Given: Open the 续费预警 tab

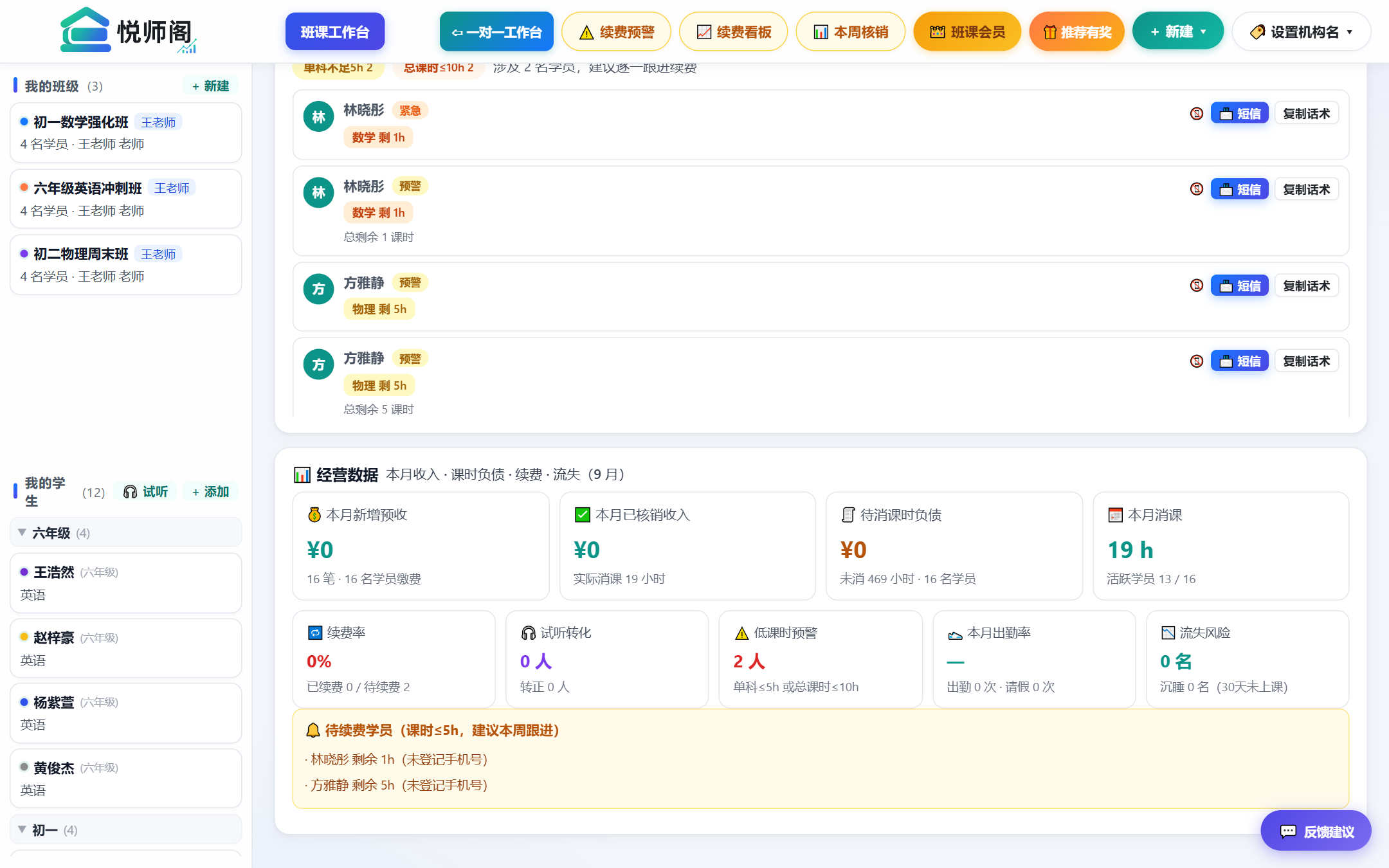Looking at the screenshot, I should pyautogui.click(x=616, y=32).
